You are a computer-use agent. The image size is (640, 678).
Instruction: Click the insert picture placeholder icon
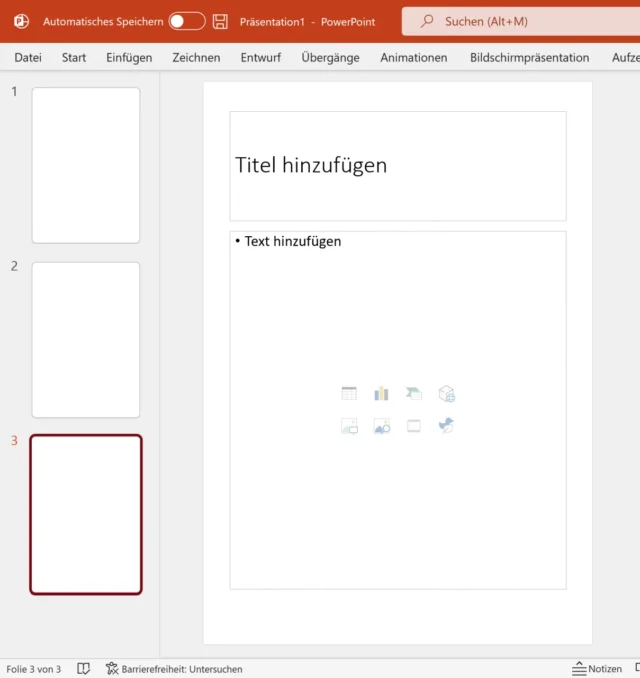click(349, 426)
